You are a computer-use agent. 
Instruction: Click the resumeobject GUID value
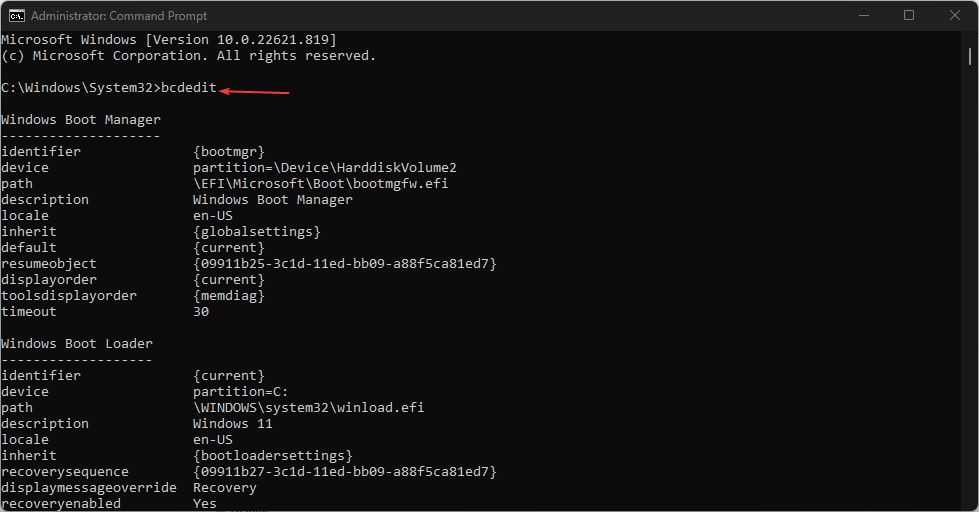[x=345, y=263]
